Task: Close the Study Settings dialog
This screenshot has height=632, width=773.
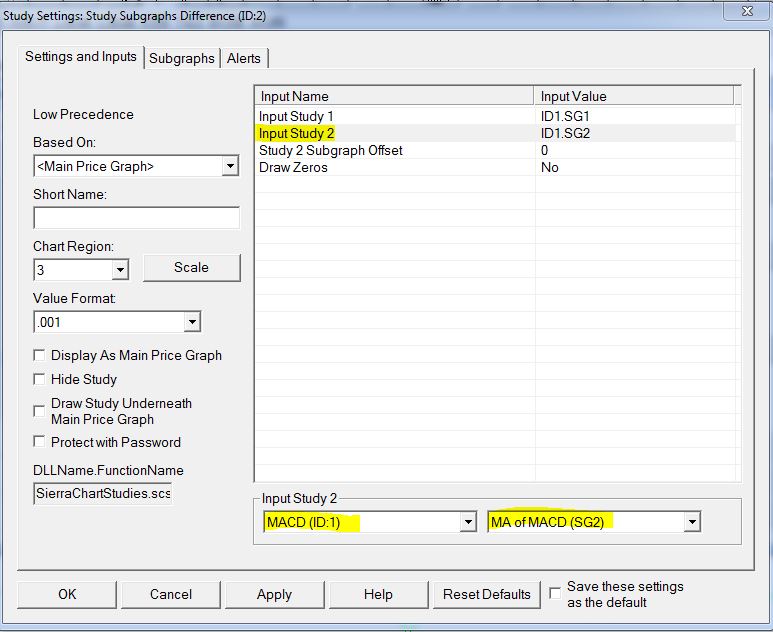Action: tap(747, 11)
